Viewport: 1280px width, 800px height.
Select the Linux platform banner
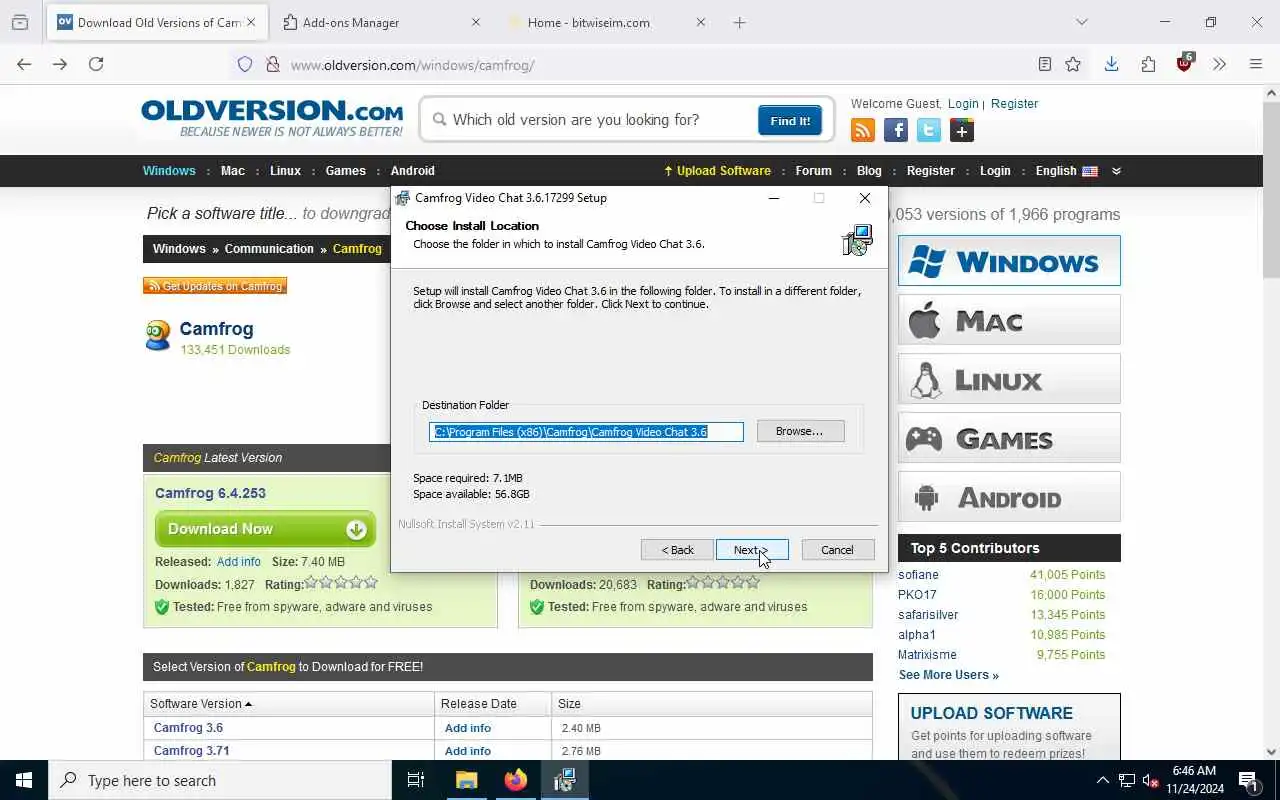pyautogui.click(x=1009, y=379)
